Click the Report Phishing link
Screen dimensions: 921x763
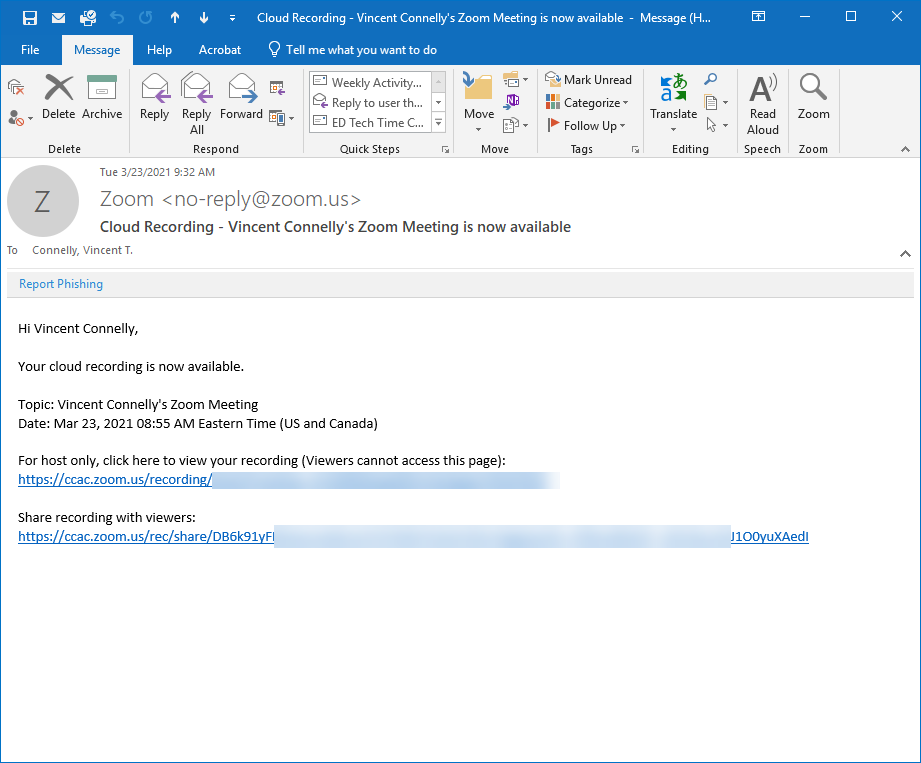tap(60, 283)
